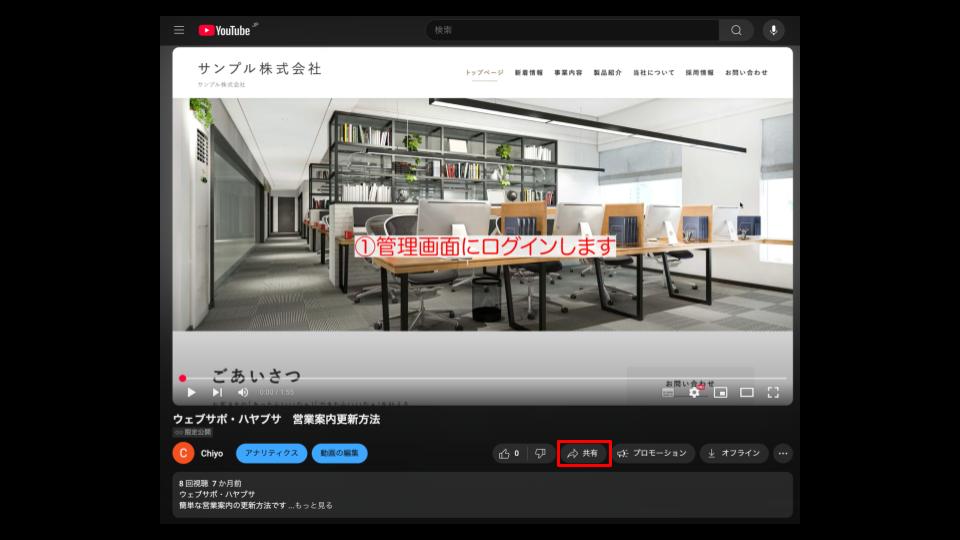Open player settings gear

coord(694,392)
